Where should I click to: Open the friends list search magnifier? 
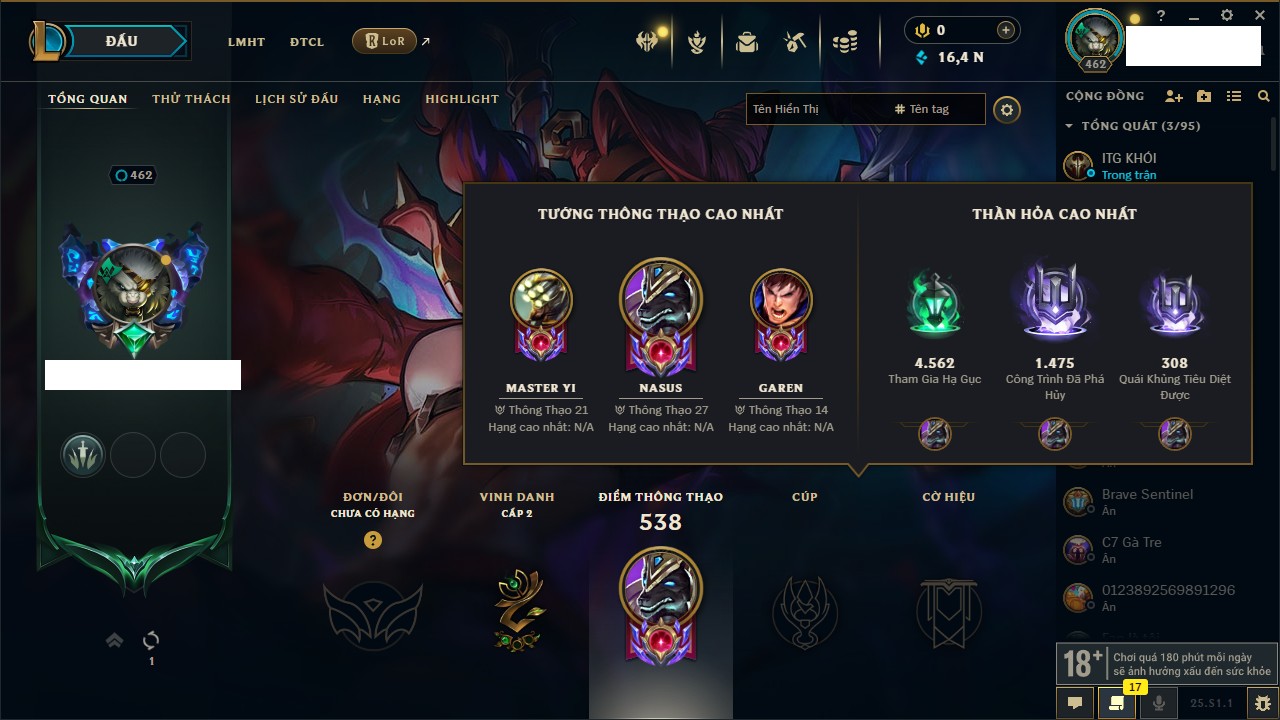1264,96
